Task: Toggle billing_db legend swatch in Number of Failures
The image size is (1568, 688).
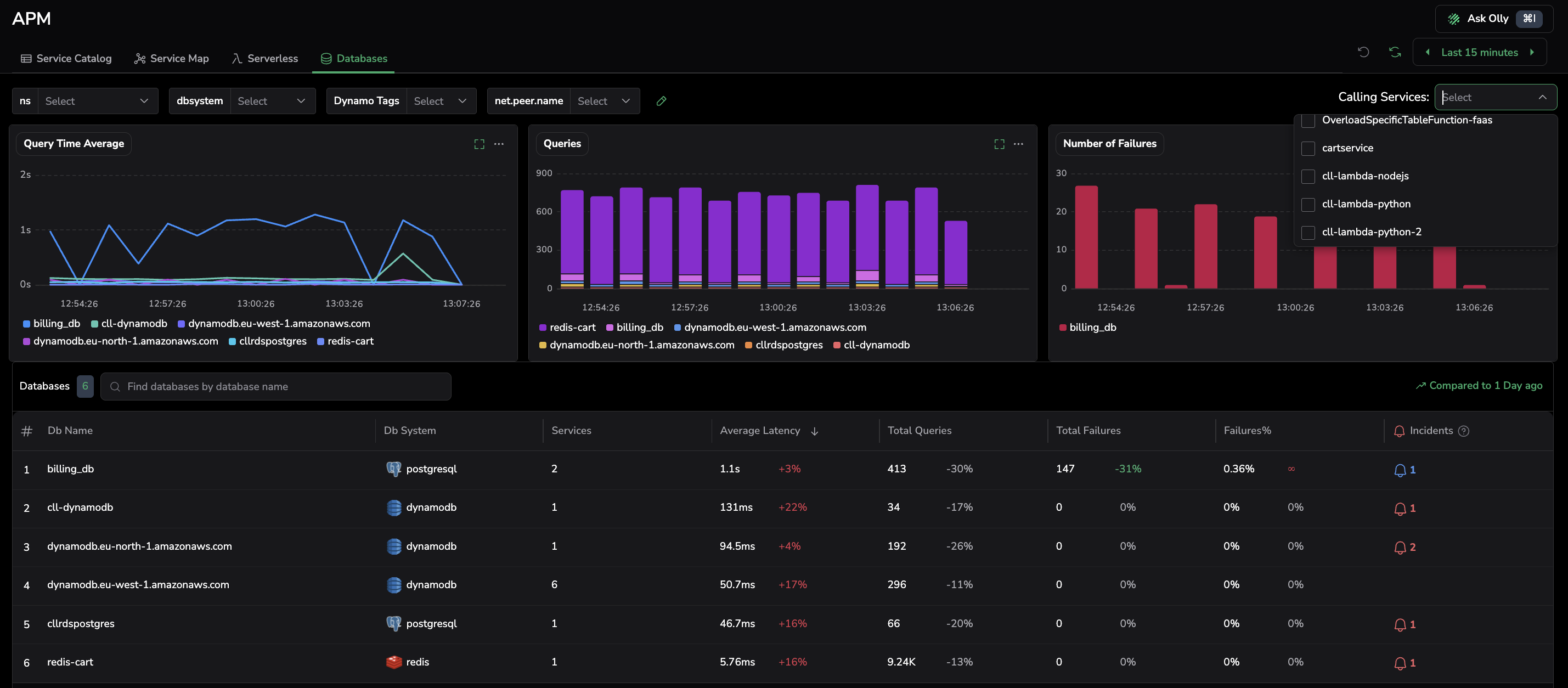Action: point(1063,328)
